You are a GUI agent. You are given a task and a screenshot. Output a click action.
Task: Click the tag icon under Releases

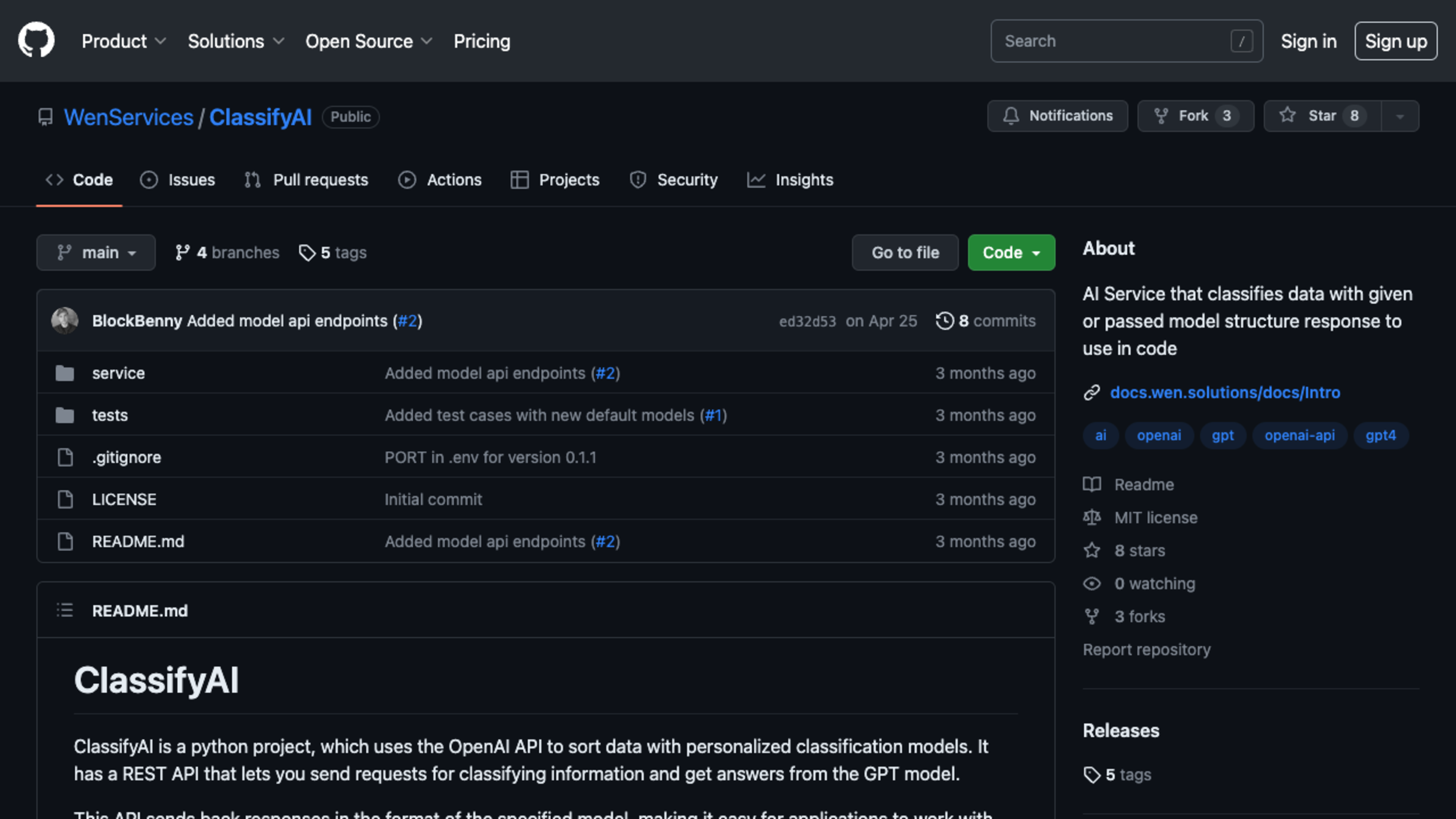pyautogui.click(x=1092, y=775)
